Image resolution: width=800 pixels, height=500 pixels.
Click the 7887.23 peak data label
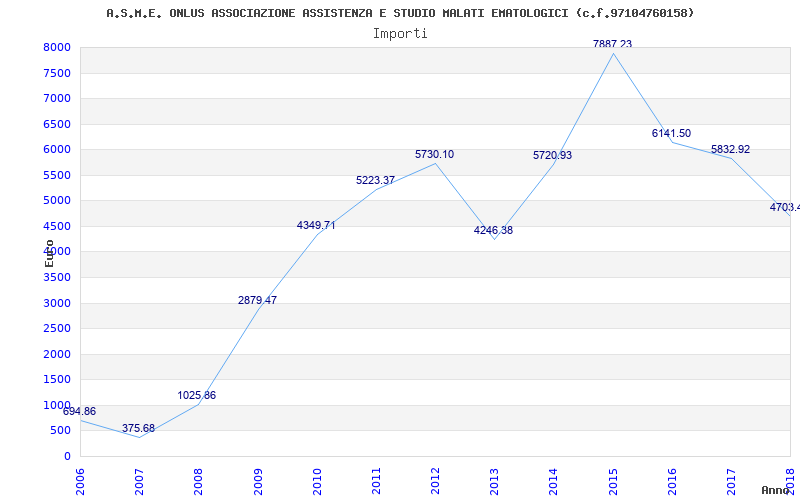[x=612, y=44]
